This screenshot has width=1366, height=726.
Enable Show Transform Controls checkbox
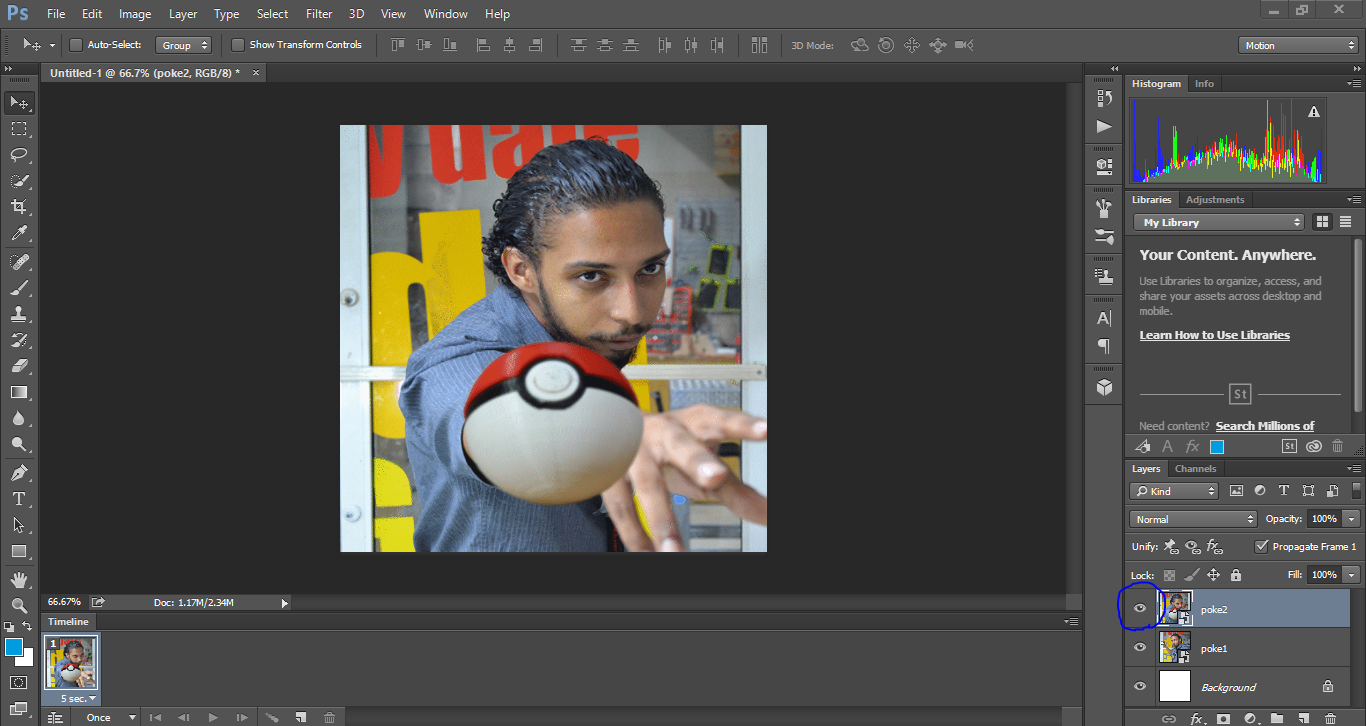238,45
